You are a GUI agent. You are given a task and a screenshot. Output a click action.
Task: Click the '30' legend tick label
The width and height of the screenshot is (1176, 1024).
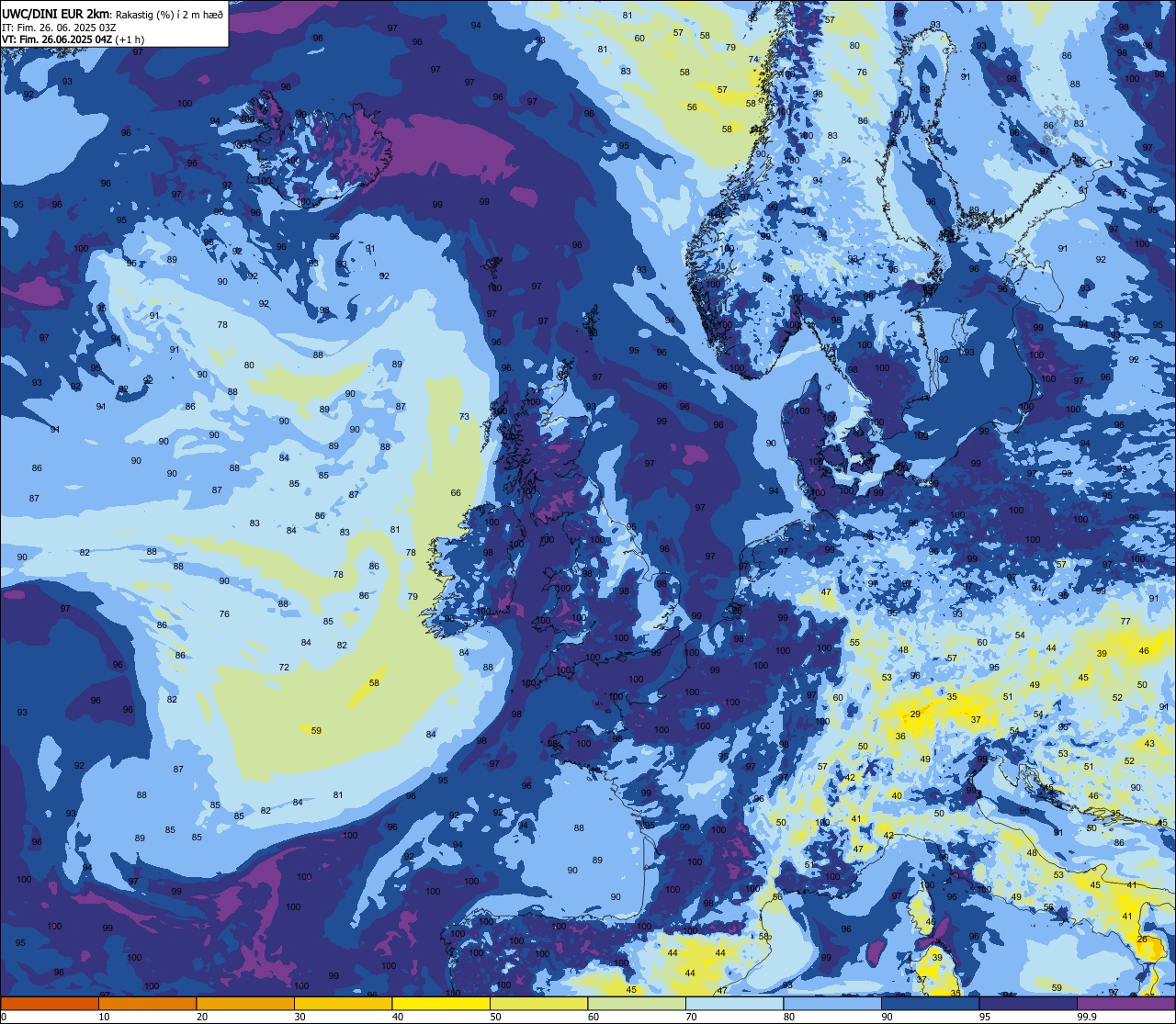[300, 1017]
